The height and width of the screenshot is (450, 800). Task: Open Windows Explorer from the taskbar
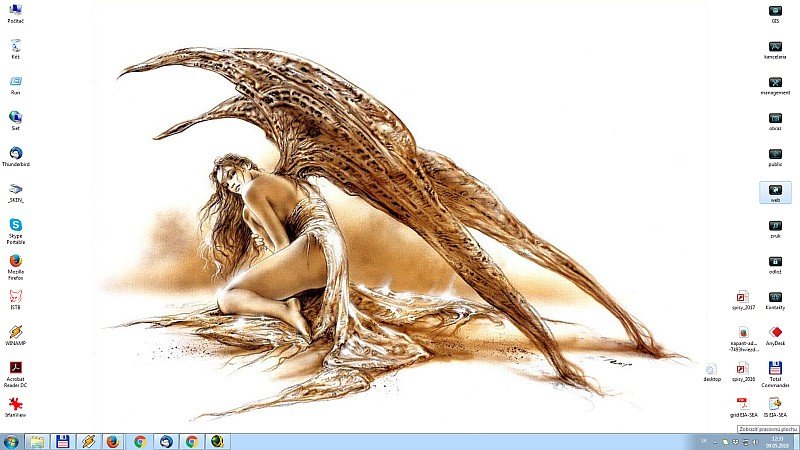pos(37,441)
